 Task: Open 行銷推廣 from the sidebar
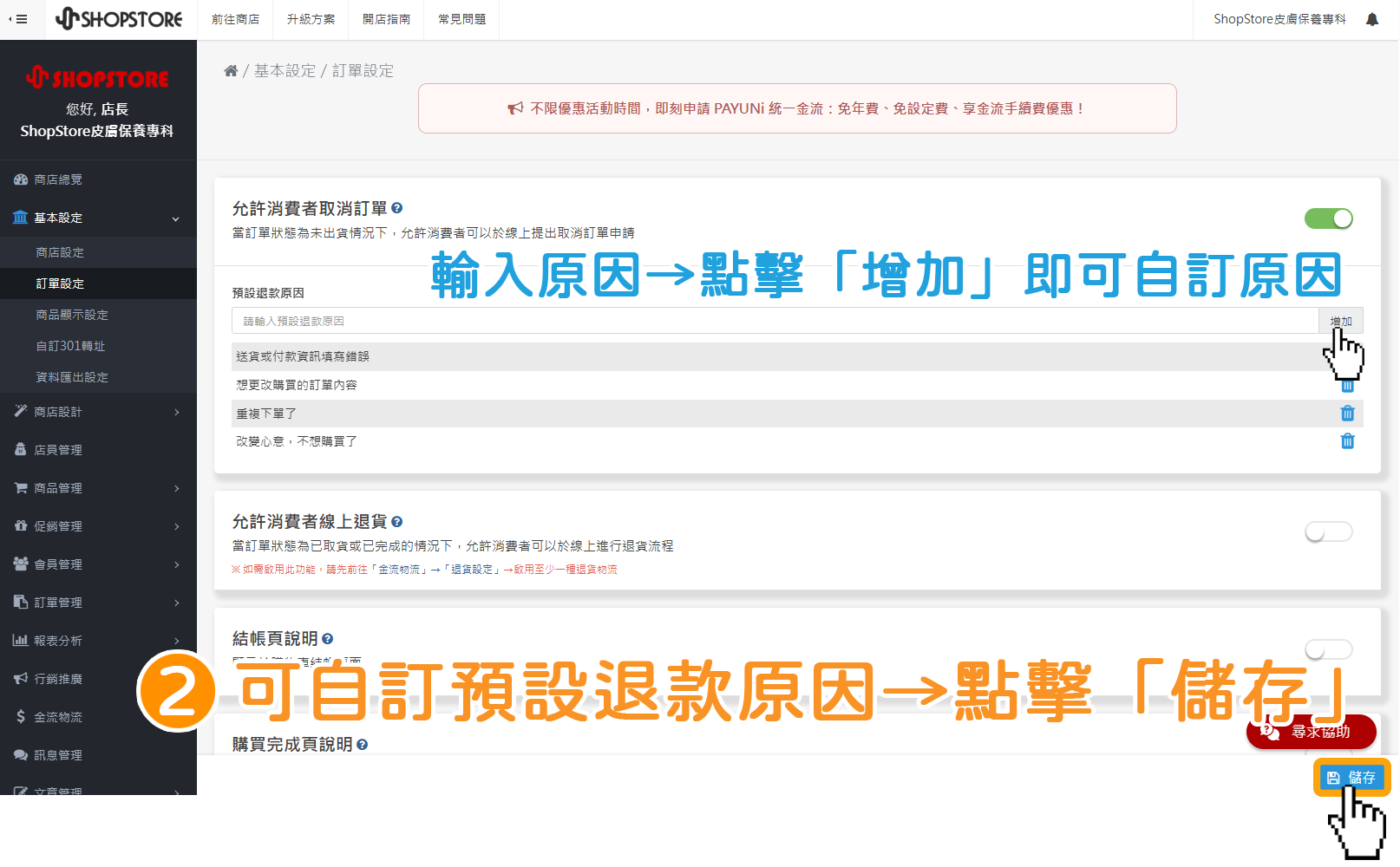(58, 678)
